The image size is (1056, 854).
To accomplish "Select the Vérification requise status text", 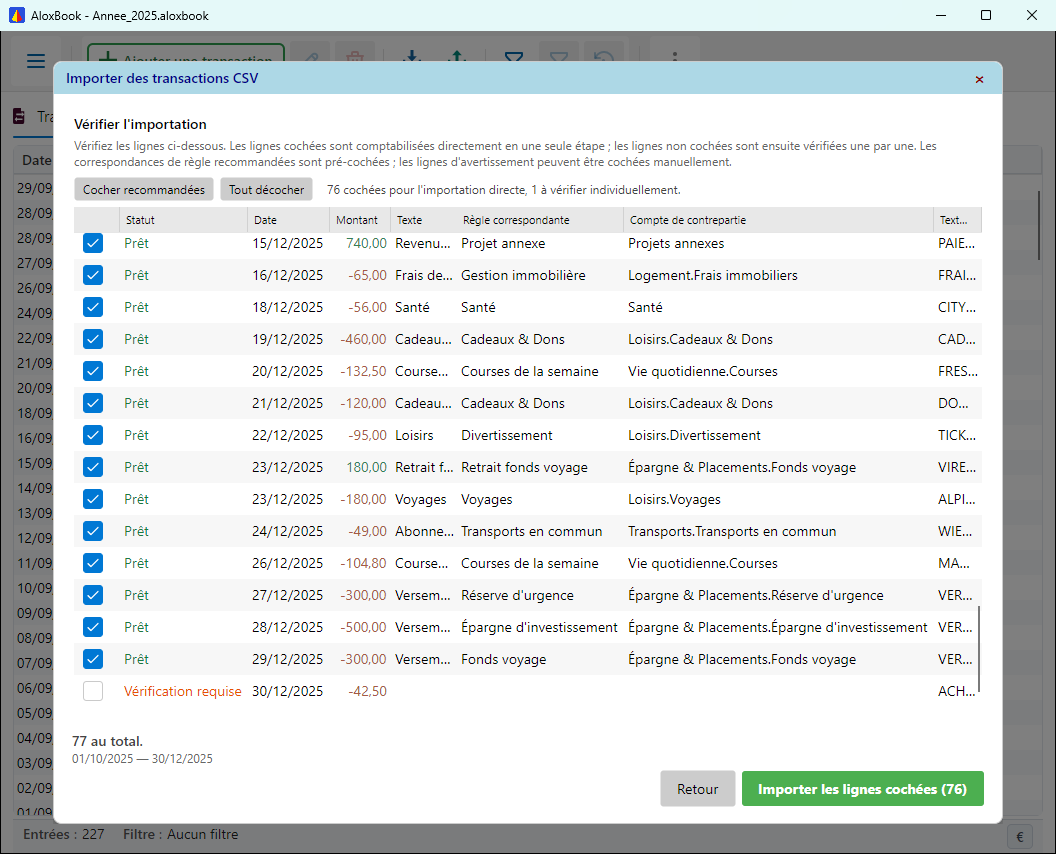I will (183, 691).
